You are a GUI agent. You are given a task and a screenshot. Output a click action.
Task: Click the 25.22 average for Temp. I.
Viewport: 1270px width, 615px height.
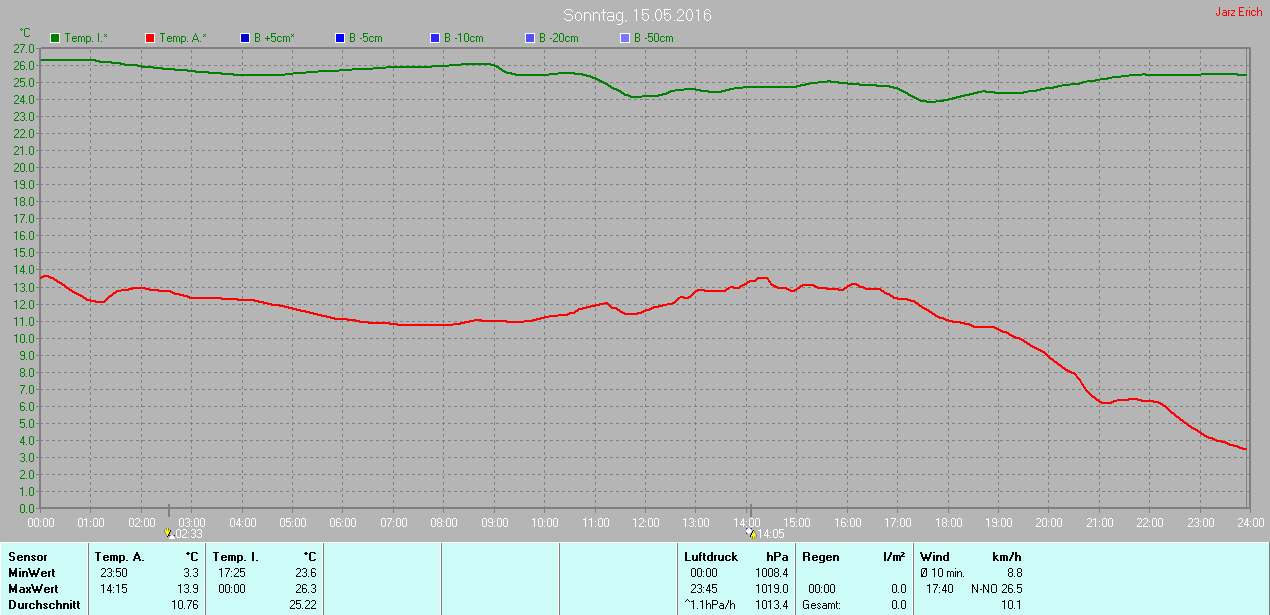pyautogui.click(x=302, y=605)
